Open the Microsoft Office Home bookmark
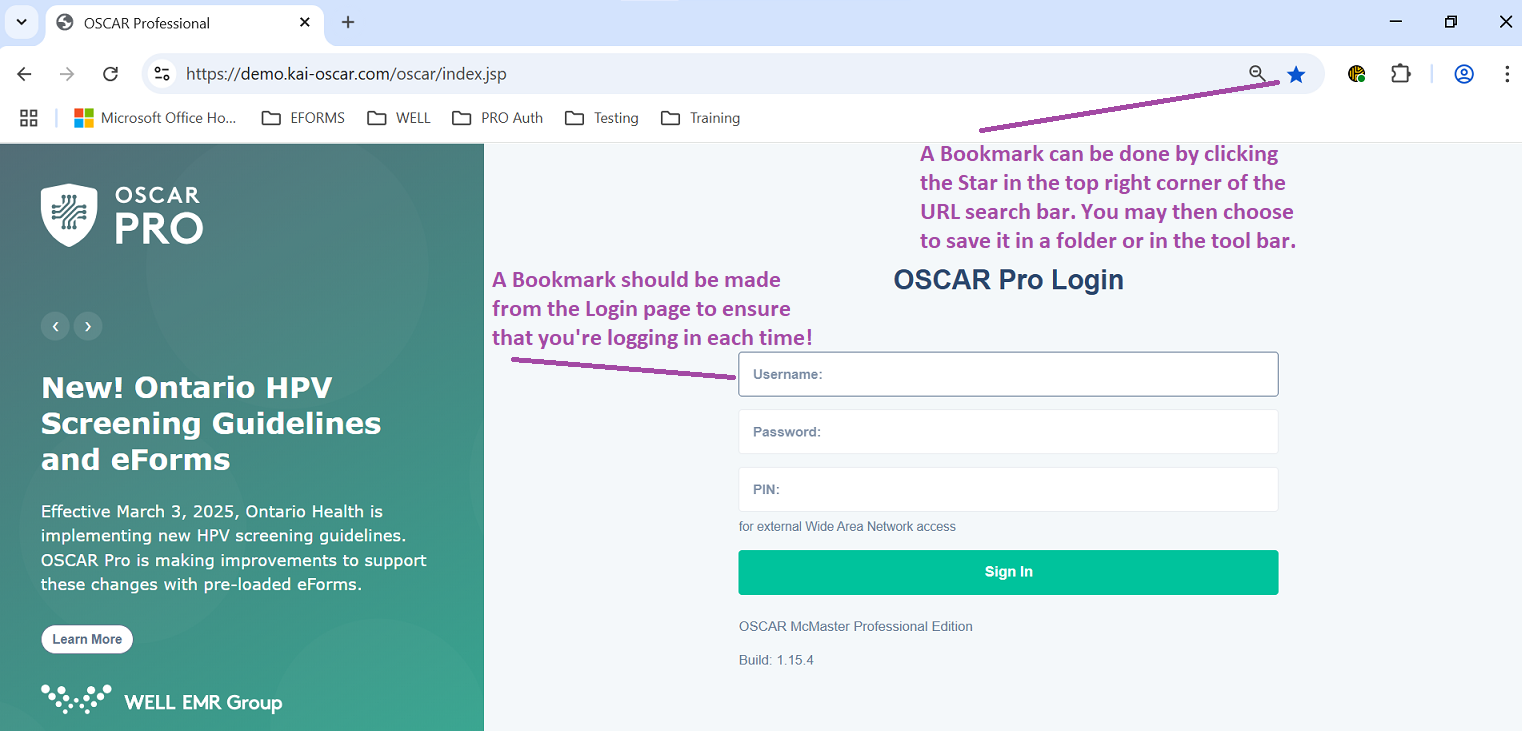This screenshot has height=731, width=1522. (156, 118)
